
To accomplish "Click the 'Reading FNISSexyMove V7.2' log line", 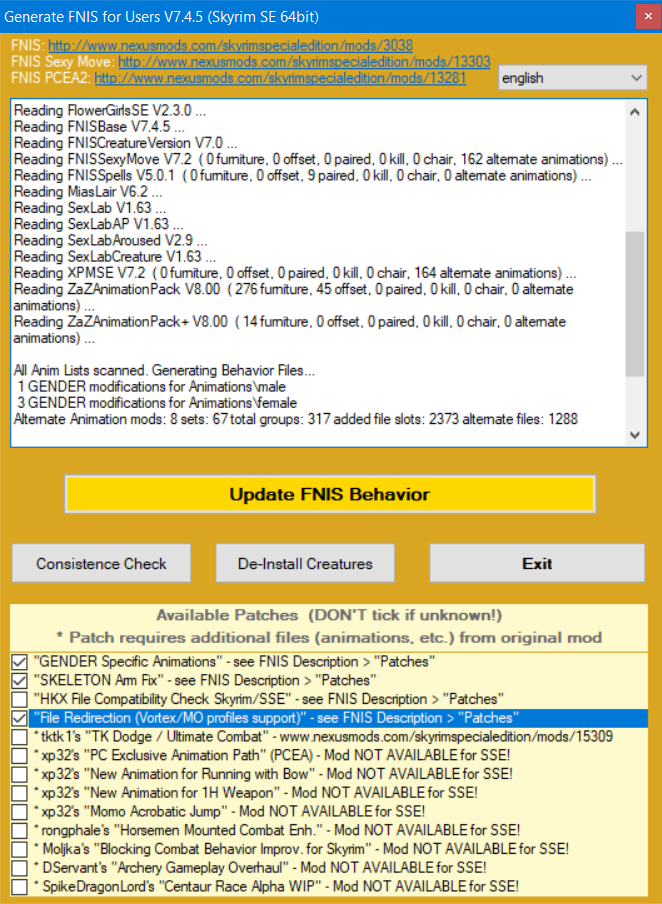I will pos(318,159).
